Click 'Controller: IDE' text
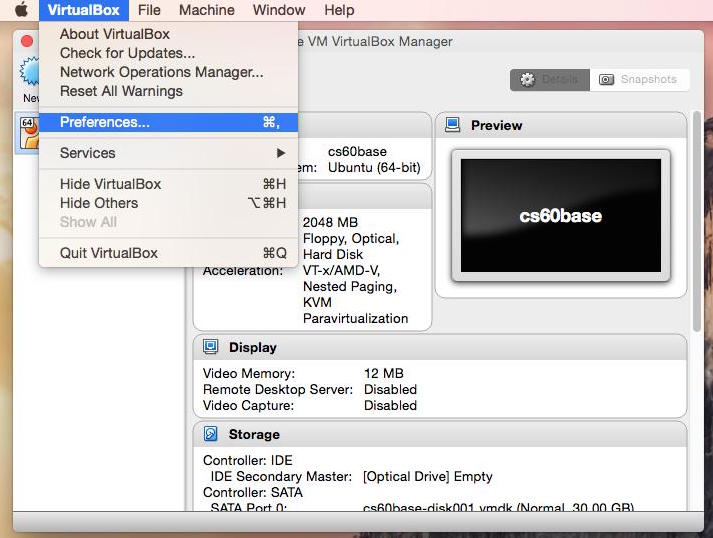Image resolution: width=713 pixels, height=538 pixels. click(x=248, y=461)
